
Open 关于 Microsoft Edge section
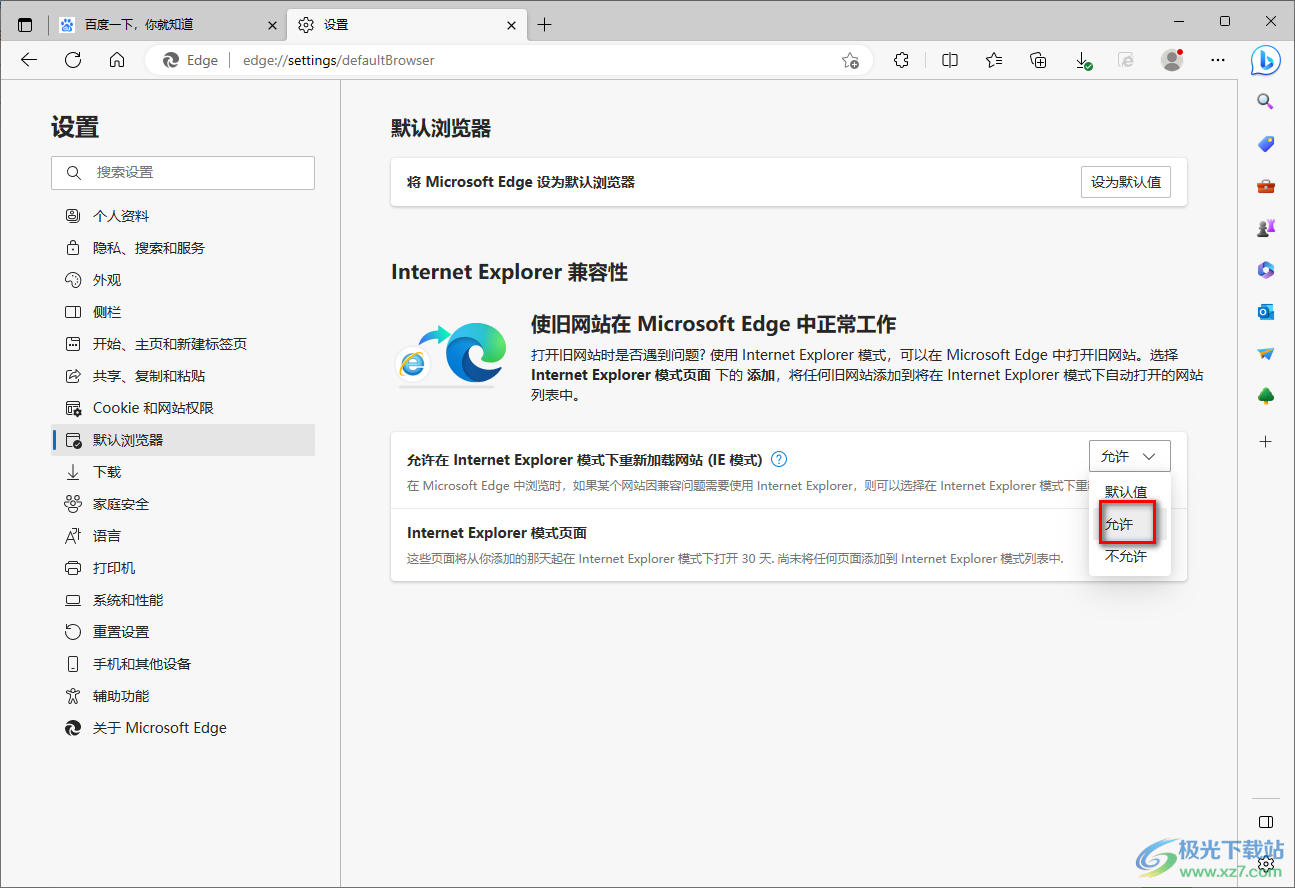[x=183, y=728]
